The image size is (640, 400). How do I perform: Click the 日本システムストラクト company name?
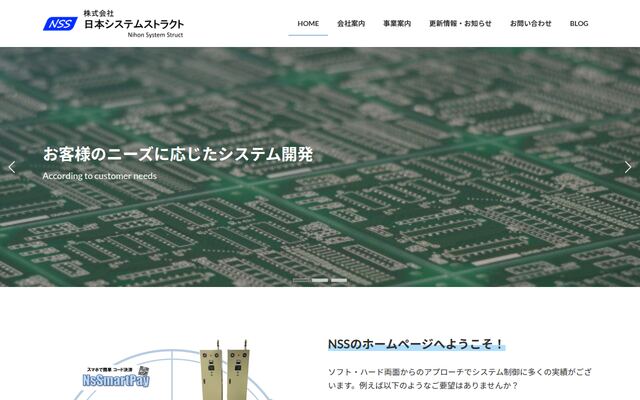click(134, 24)
